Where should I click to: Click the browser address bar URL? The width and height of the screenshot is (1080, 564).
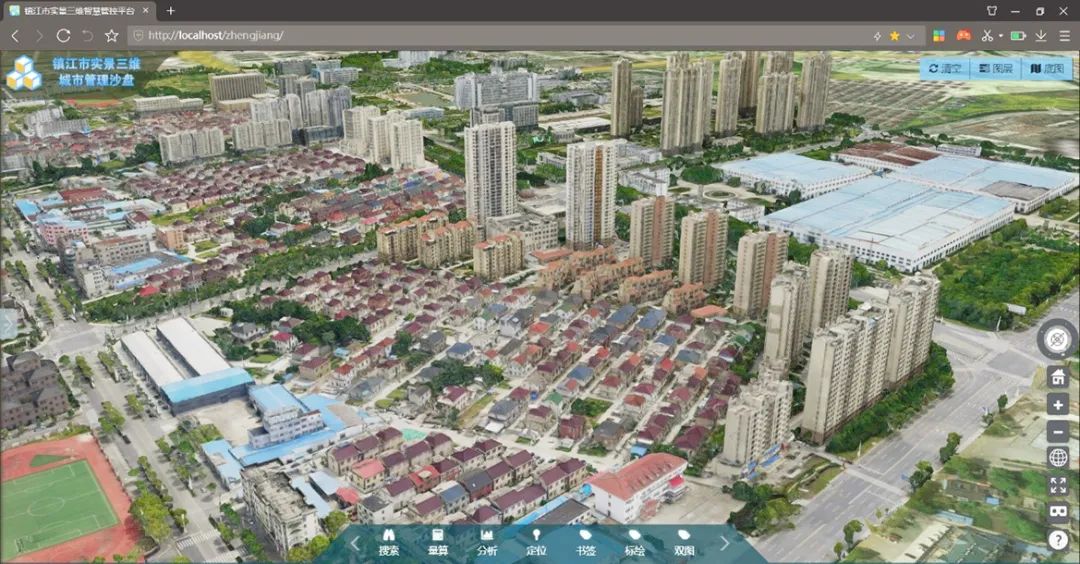coord(215,35)
